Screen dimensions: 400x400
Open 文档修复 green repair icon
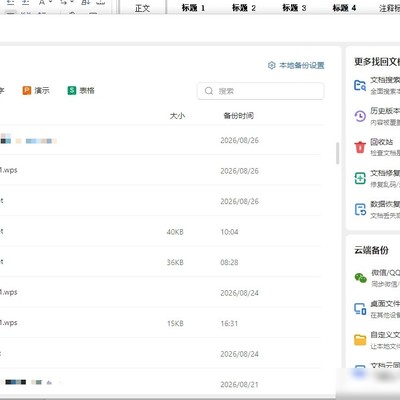coord(360,178)
